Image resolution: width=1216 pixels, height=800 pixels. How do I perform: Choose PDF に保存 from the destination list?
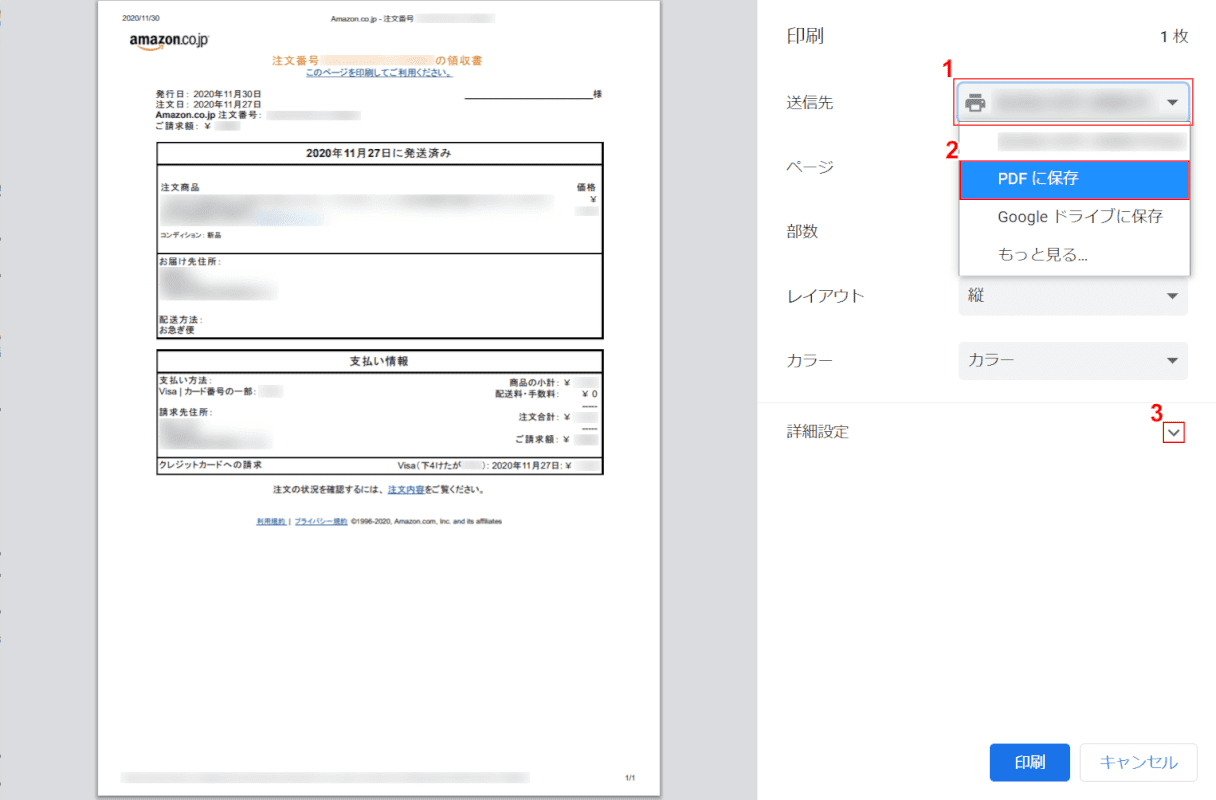[x=1074, y=179]
